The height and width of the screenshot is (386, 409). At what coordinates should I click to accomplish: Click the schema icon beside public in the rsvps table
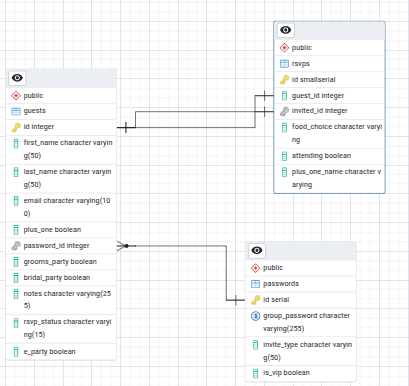284,48
